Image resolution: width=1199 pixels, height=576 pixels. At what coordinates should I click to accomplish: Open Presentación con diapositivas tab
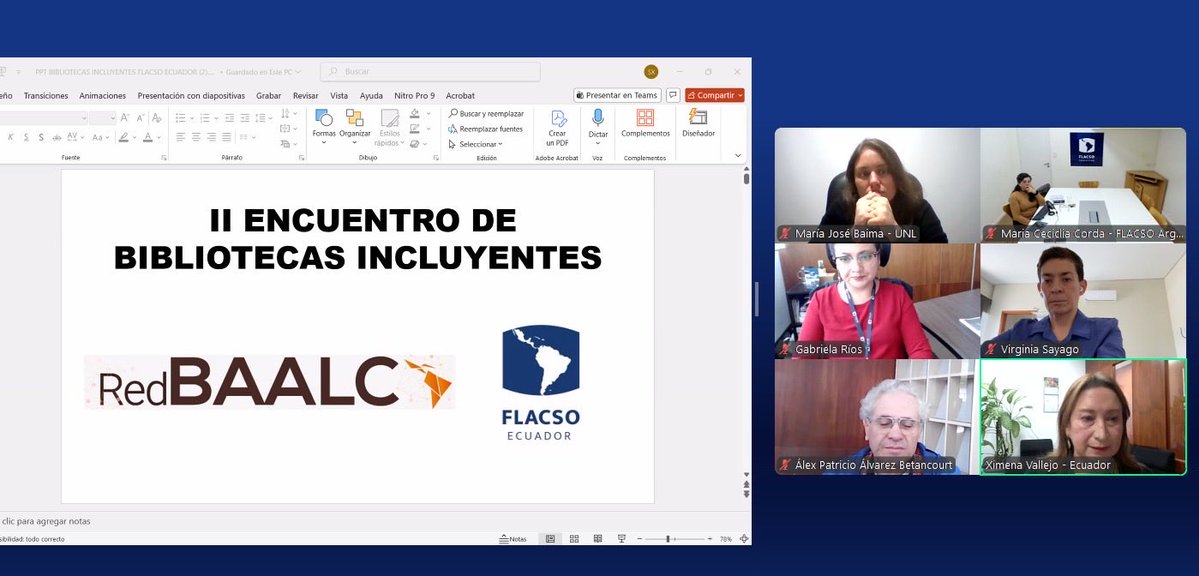(x=191, y=96)
